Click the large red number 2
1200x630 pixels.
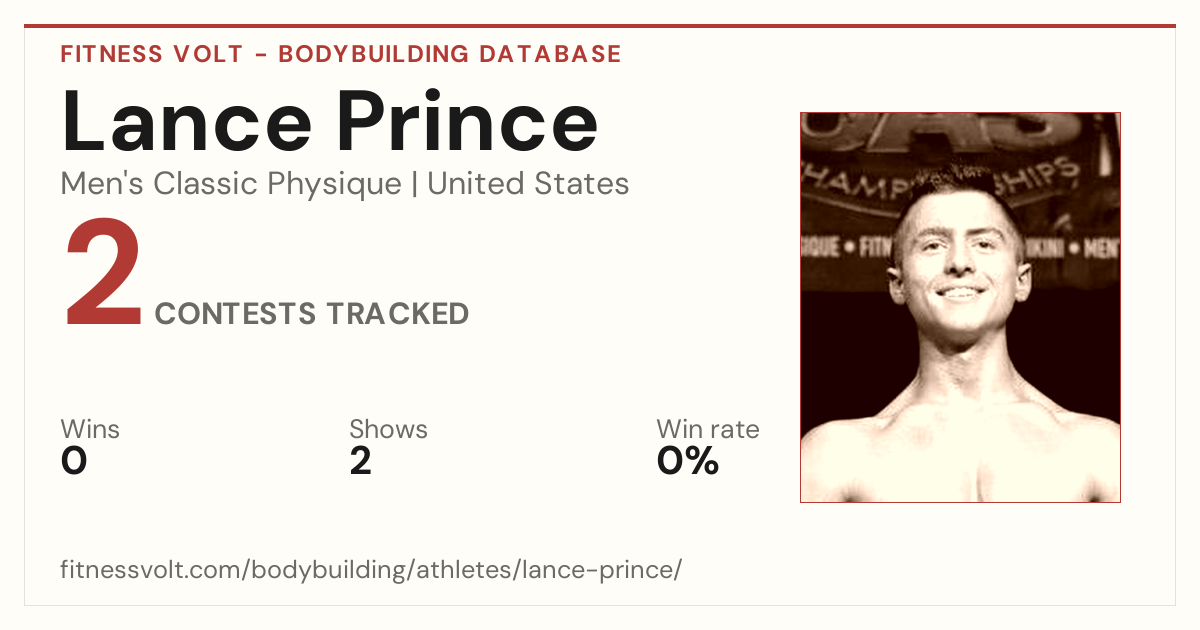103,274
